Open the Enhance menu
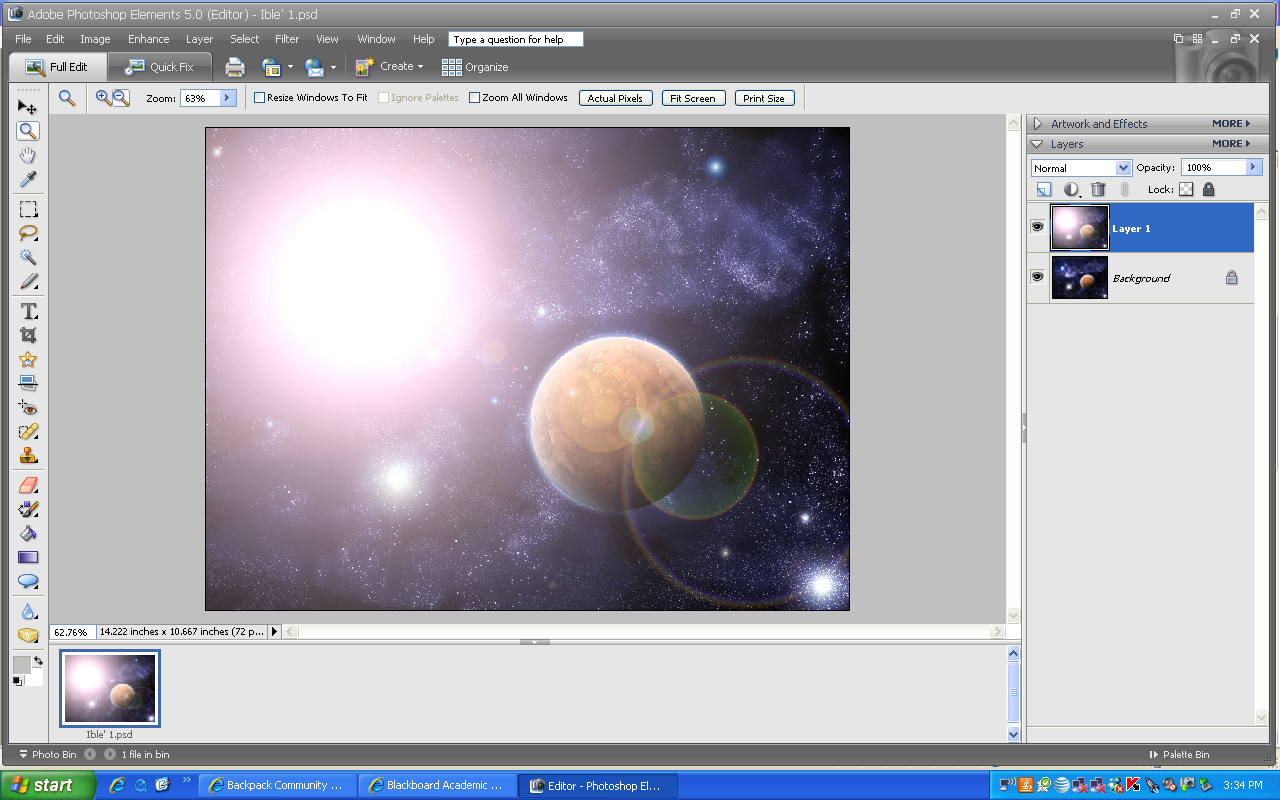1280x800 pixels. pos(148,39)
